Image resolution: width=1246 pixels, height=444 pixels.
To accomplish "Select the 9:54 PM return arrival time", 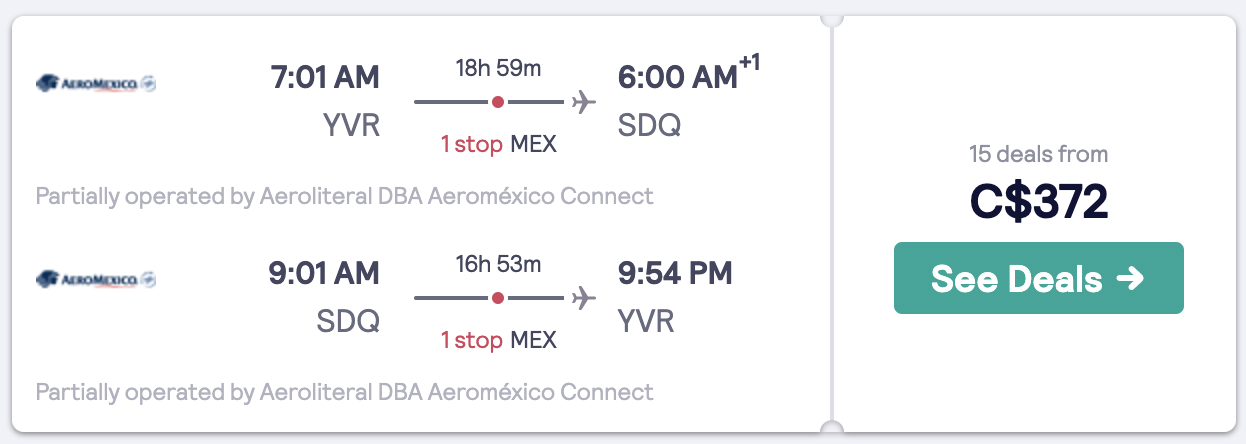I will point(676,273).
